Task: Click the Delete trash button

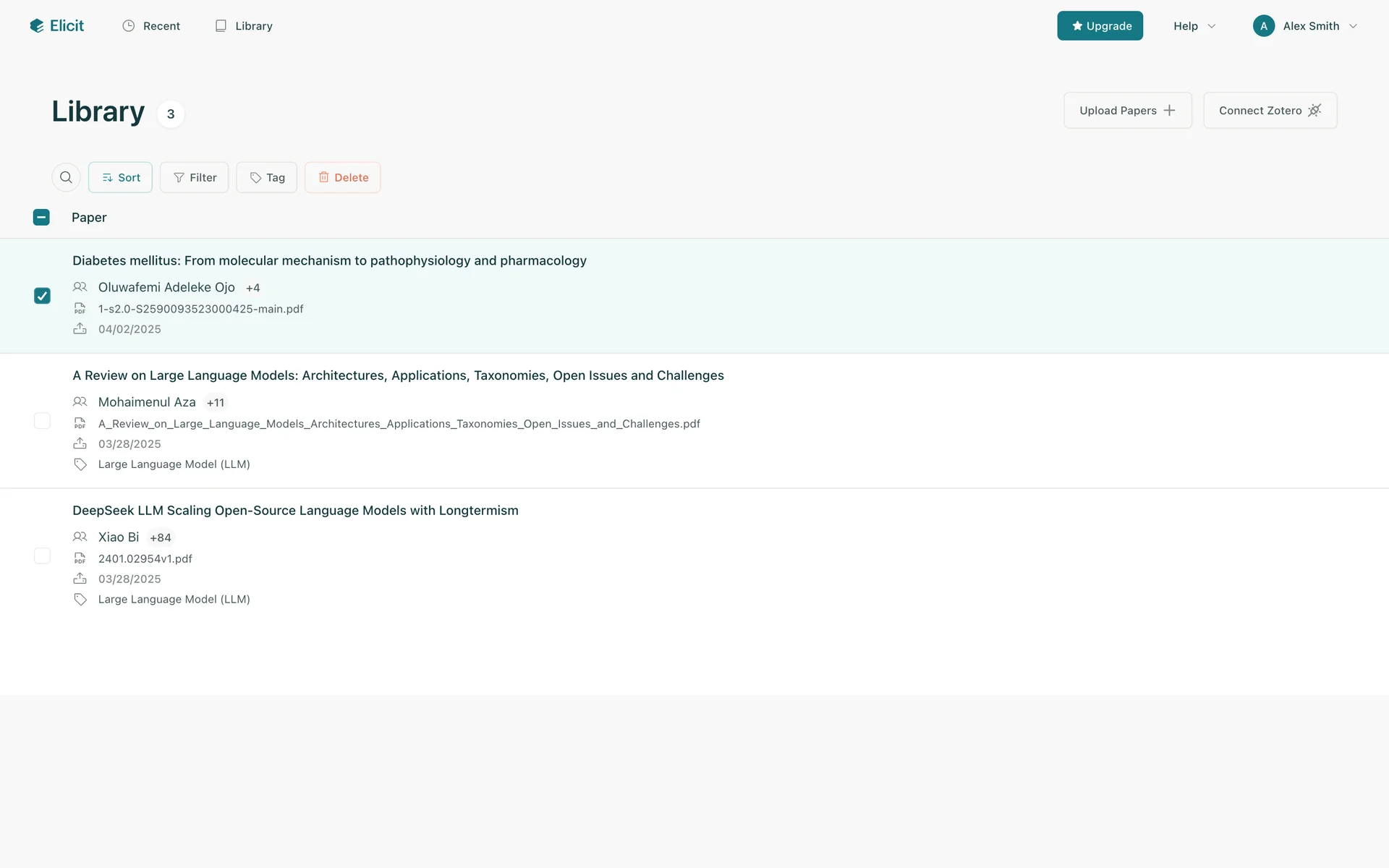Action: tap(342, 177)
